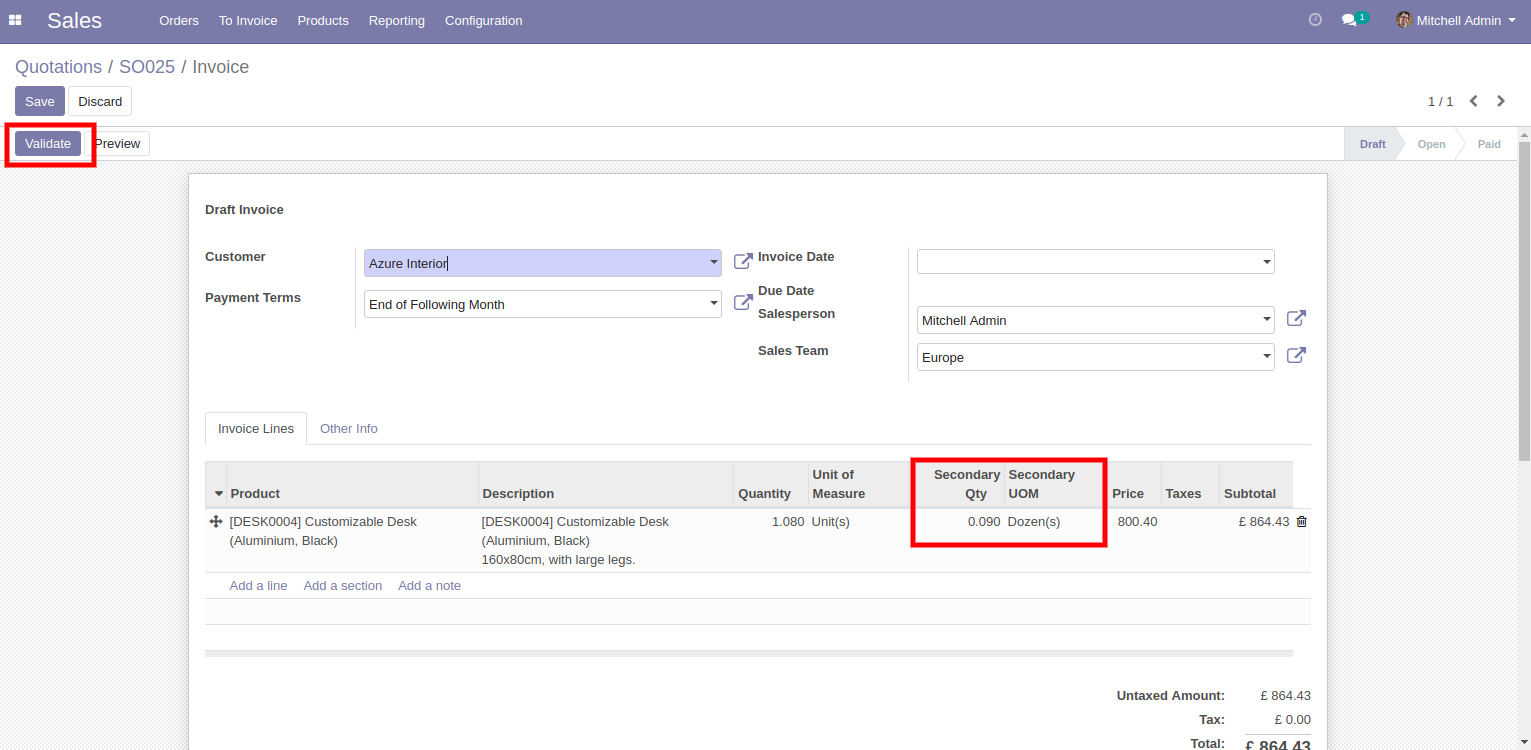This screenshot has width=1531, height=750.
Task: Click the Draft status stage
Action: pos(1372,144)
